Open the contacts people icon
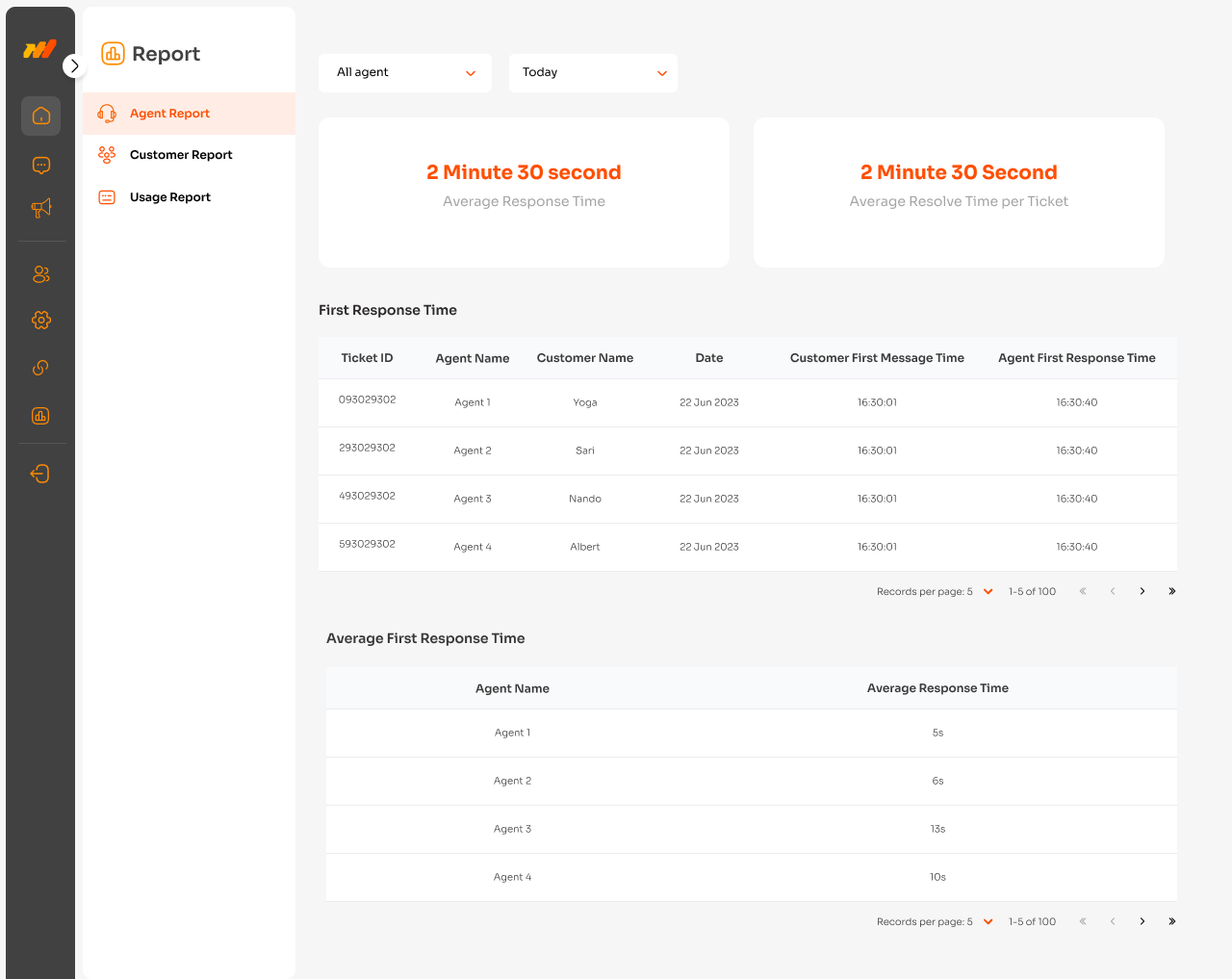The width and height of the screenshot is (1232, 979). pos(40,274)
